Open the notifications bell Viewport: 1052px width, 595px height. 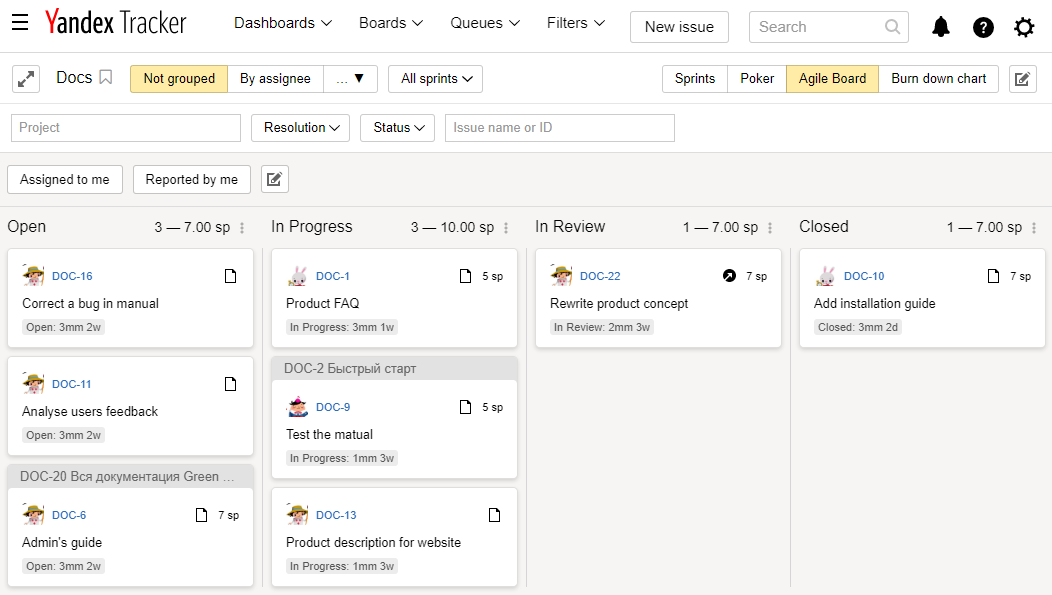pyautogui.click(x=941, y=27)
